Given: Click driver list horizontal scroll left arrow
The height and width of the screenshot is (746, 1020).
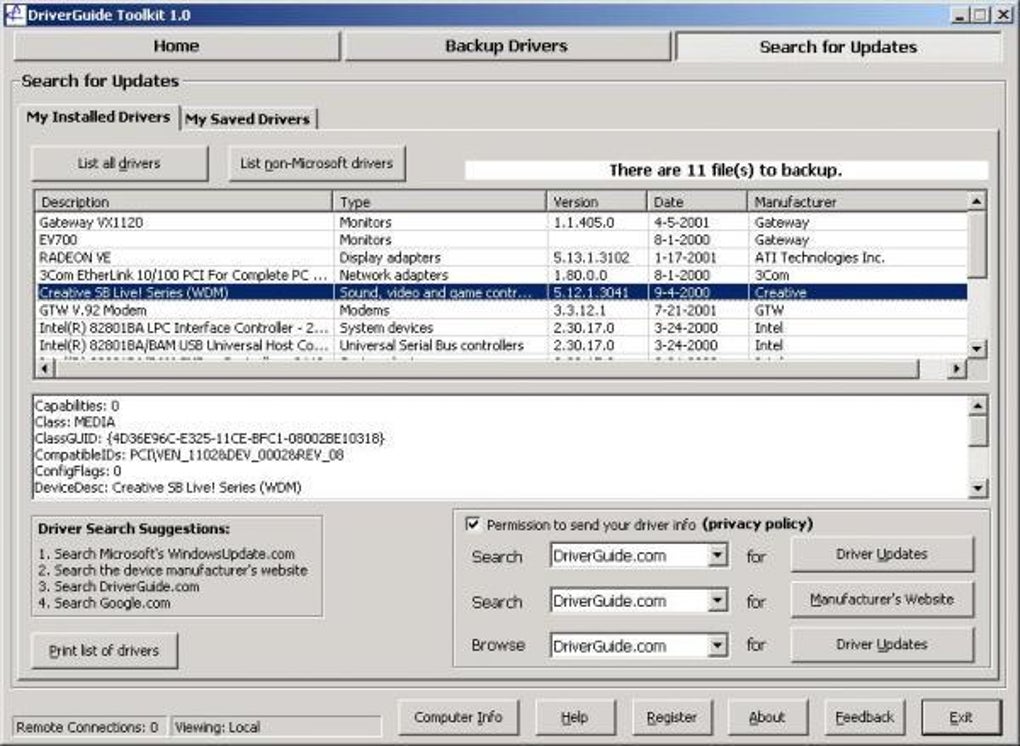Looking at the screenshot, I should click(x=45, y=369).
